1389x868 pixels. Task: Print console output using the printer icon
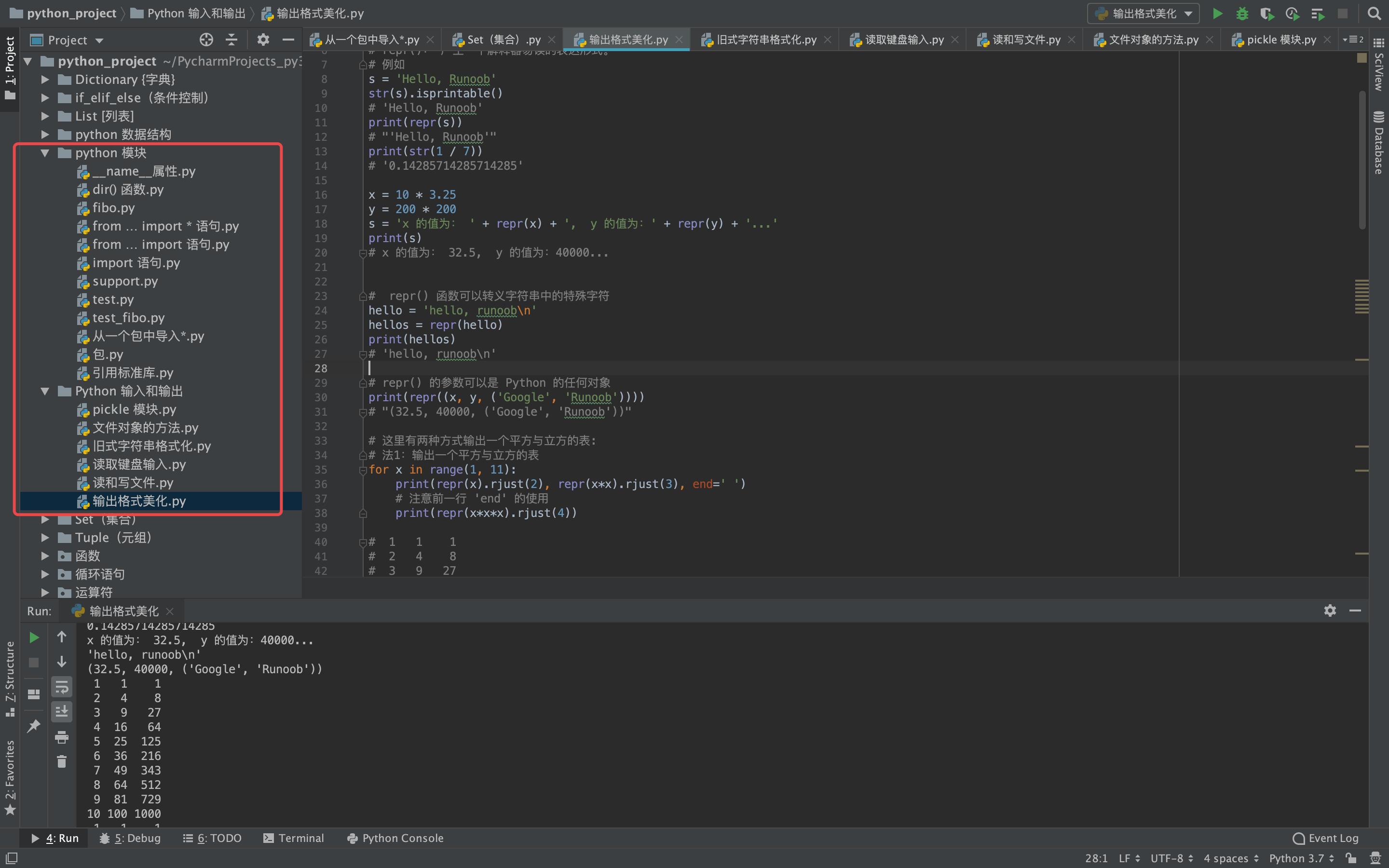pos(62,737)
